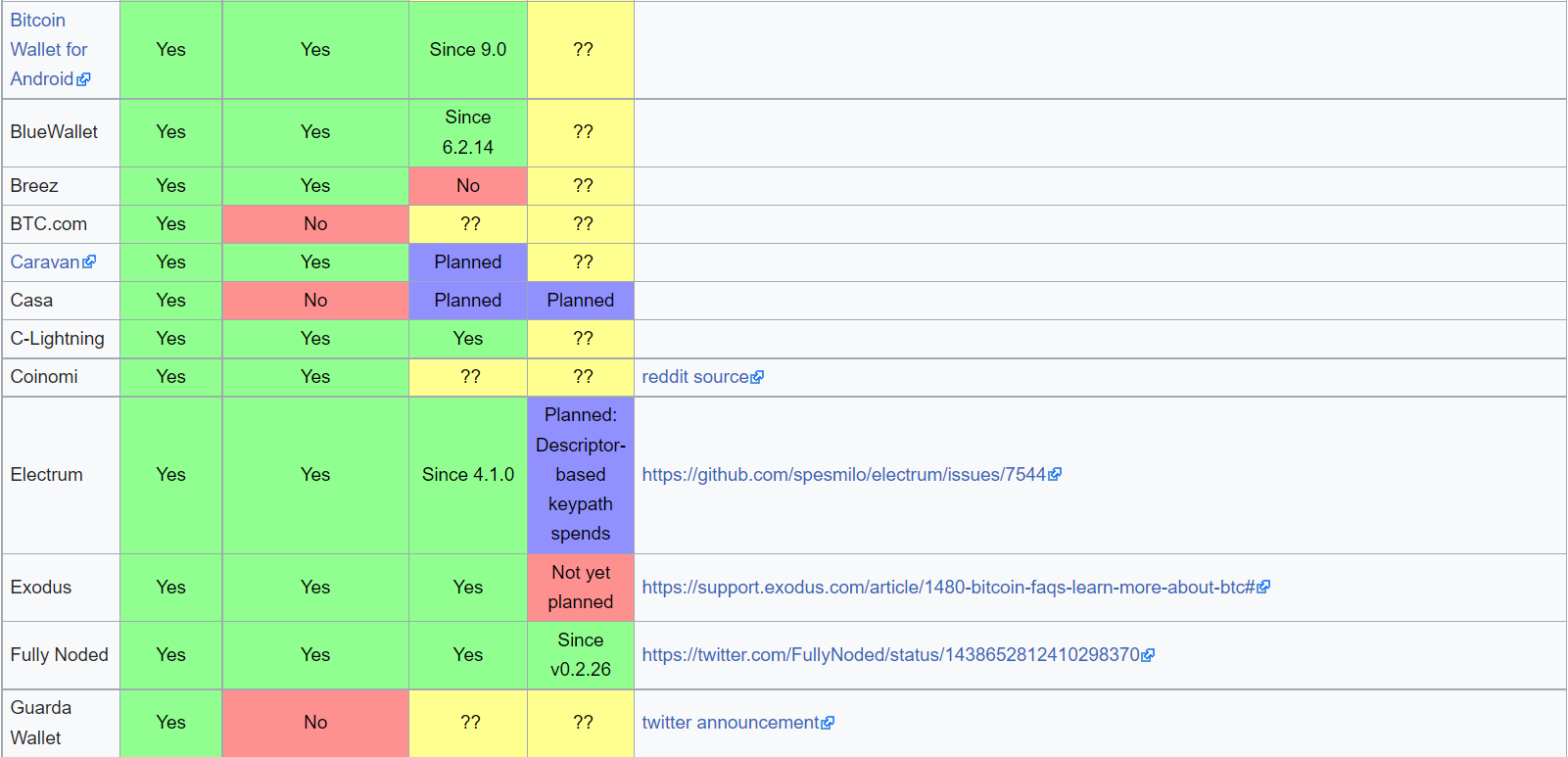Select the Electrum row name
Viewport: 1568px width, 757px height.
[x=46, y=475]
